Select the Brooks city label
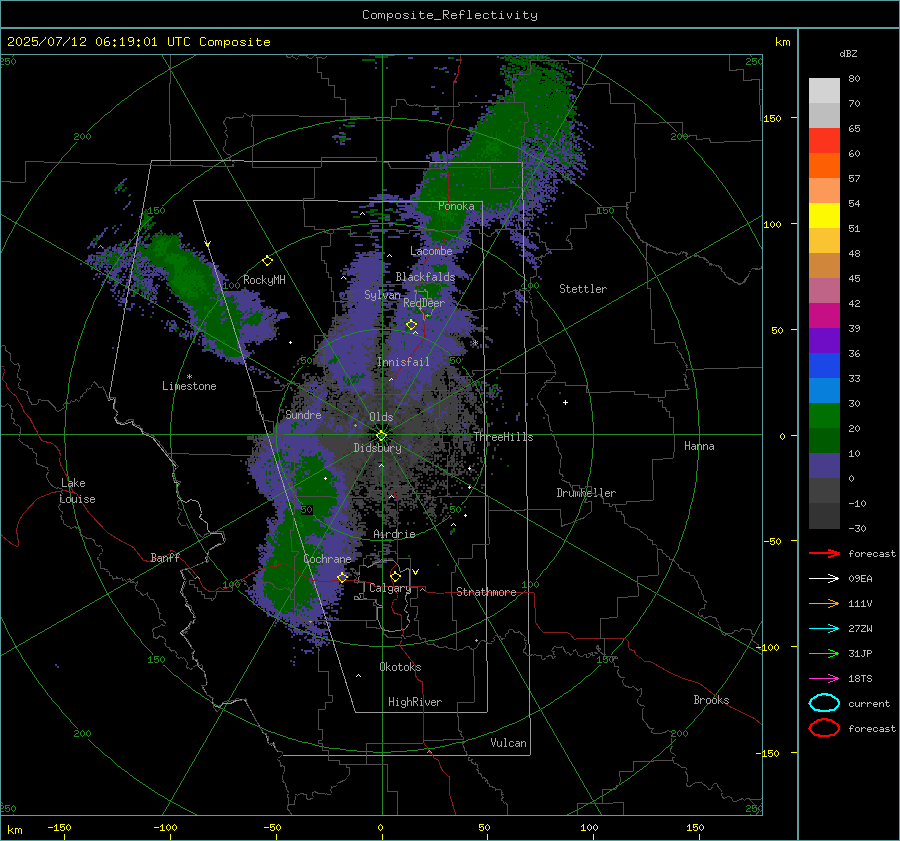Viewport: 900px width, 841px height. pos(711,700)
